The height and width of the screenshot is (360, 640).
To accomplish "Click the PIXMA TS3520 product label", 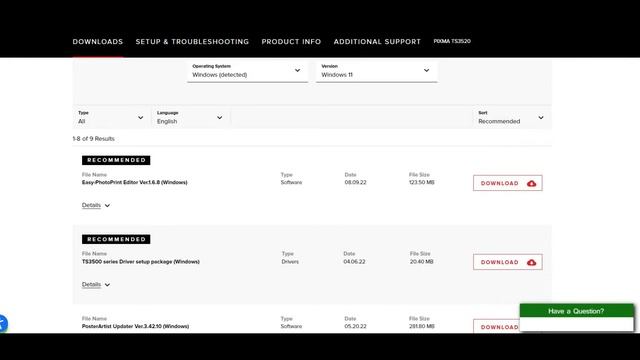I will 452,41.
